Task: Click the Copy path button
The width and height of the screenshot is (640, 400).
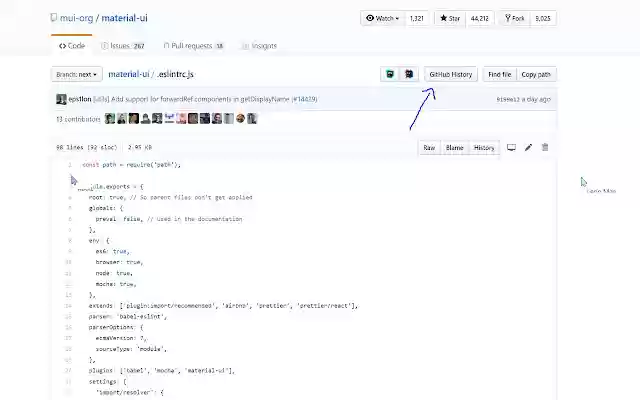Action: point(536,74)
